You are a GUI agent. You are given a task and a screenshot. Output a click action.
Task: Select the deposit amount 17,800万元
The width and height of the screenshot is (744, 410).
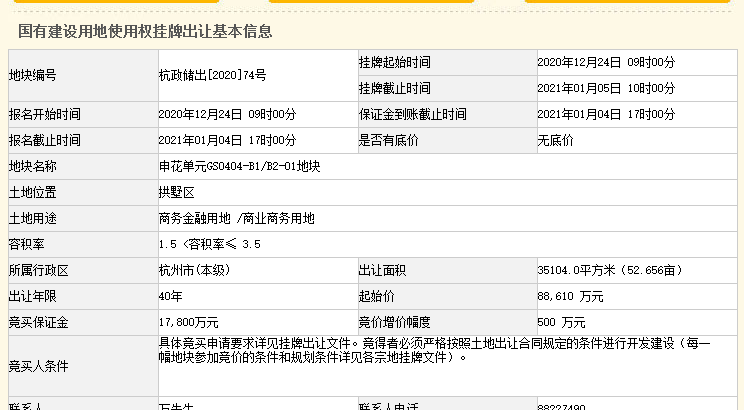click(x=189, y=322)
